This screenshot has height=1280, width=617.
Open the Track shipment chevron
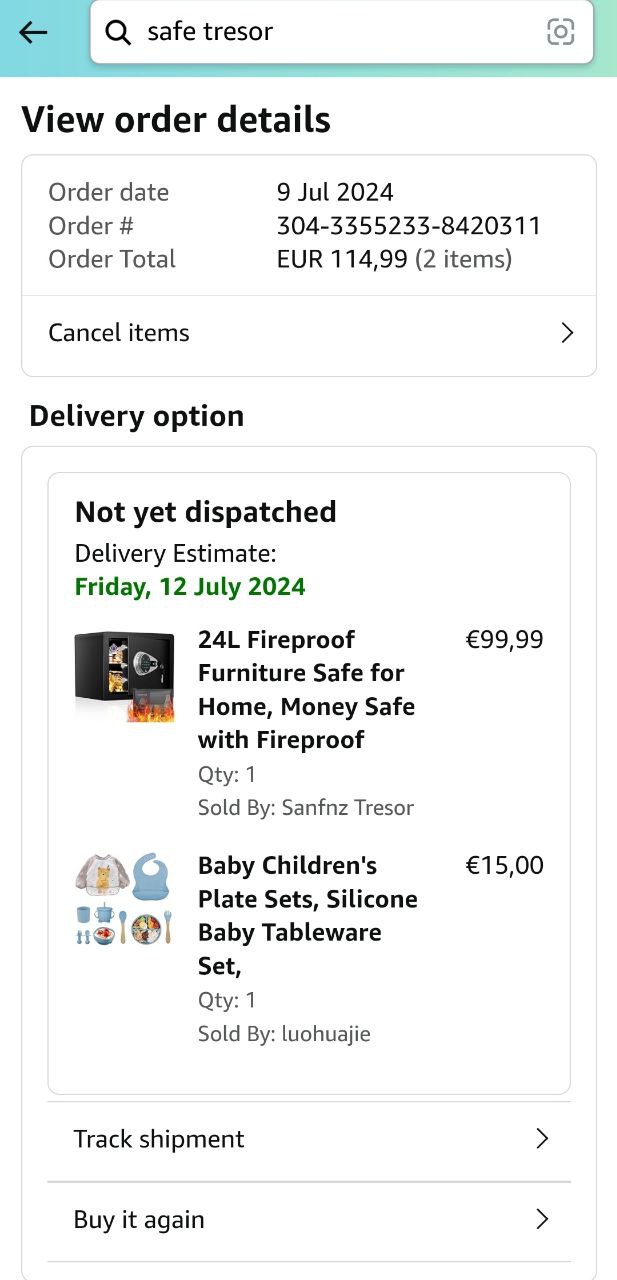click(x=542, y=1138)
